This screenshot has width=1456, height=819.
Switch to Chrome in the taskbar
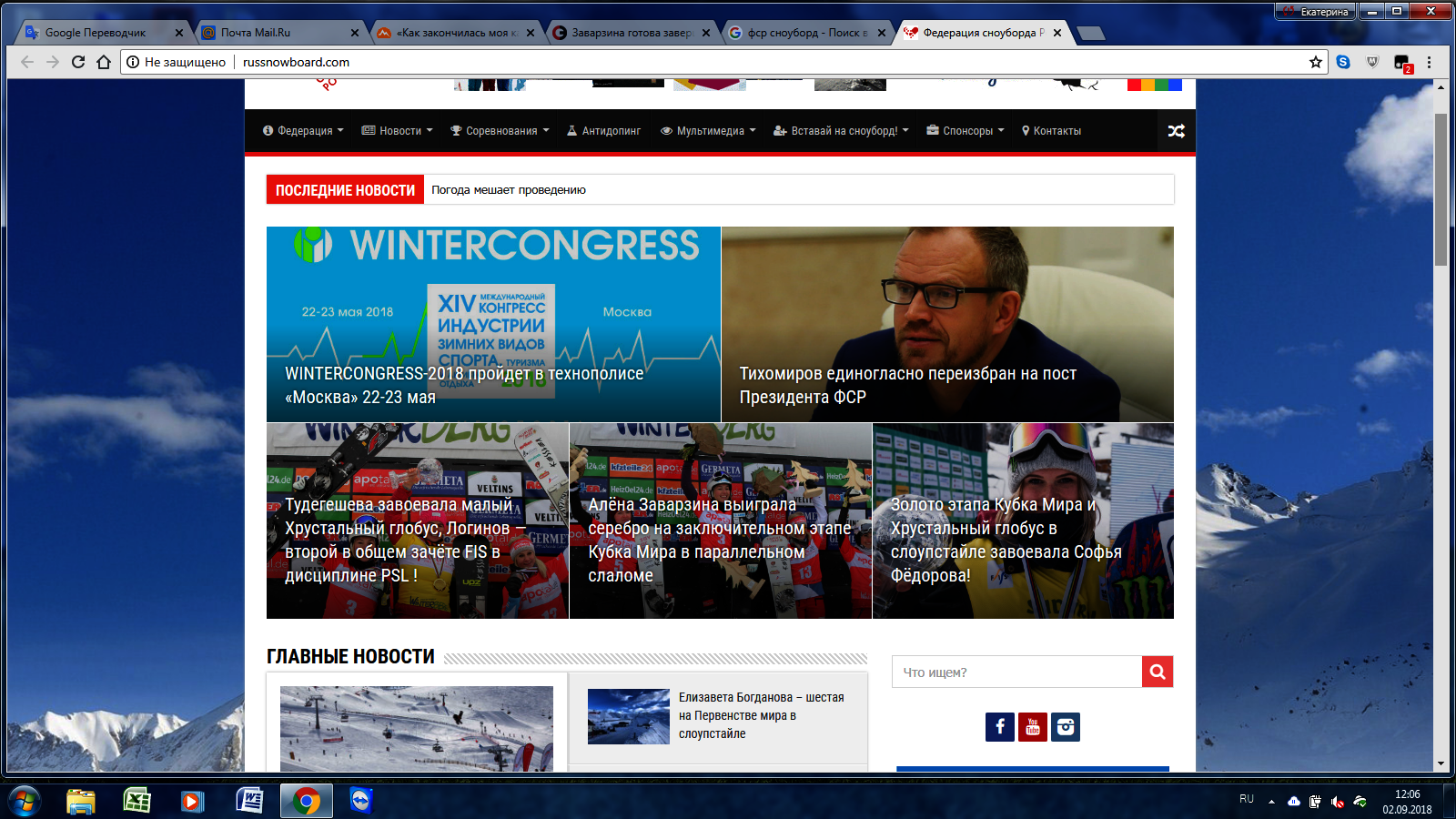pos(307,801)
